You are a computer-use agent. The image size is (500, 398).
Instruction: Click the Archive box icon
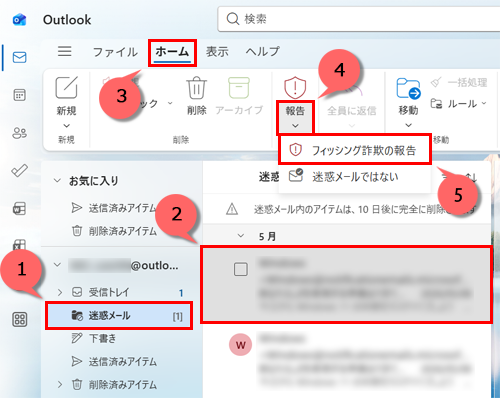point(239,88)
